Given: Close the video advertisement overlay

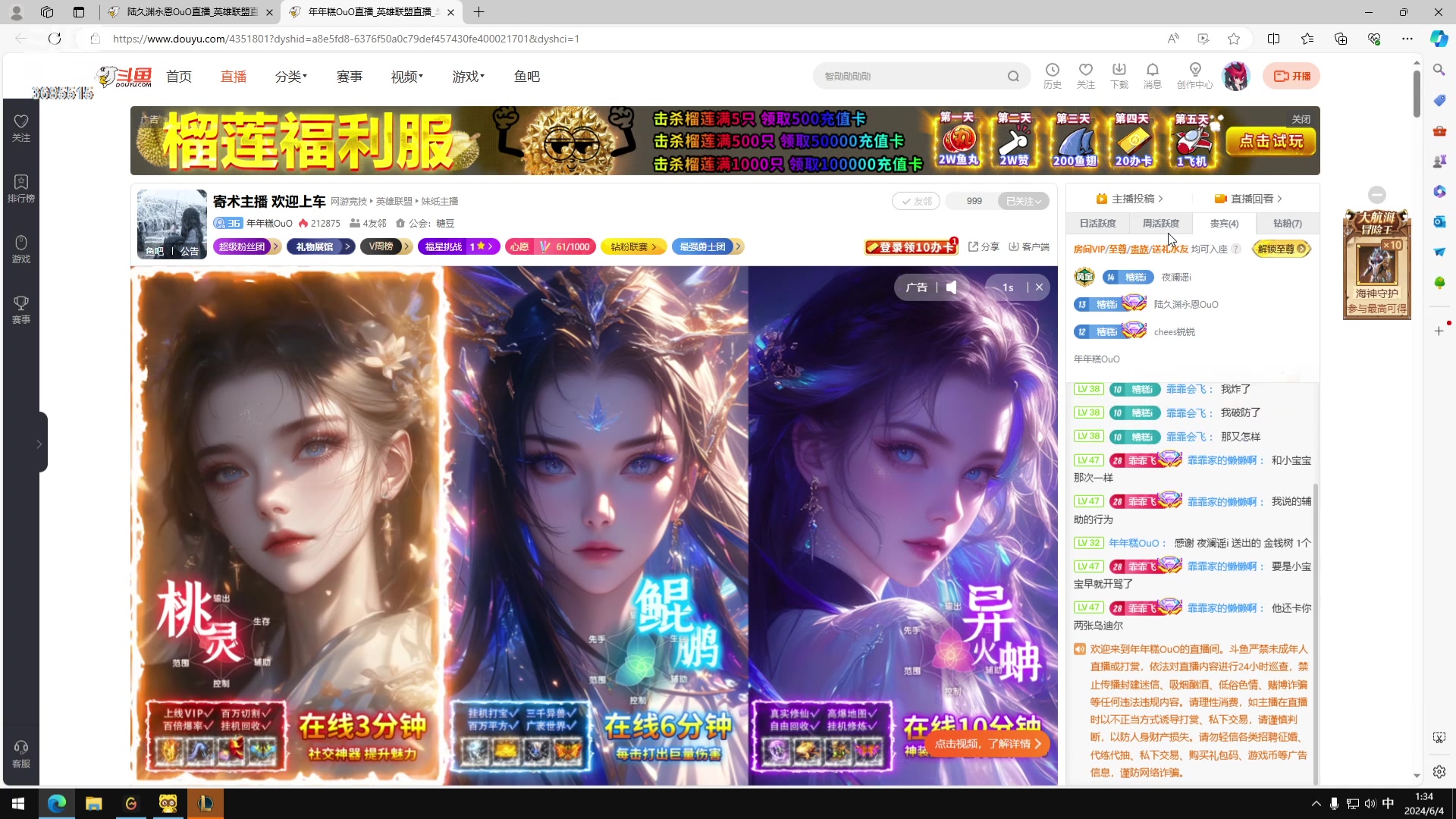Looking at the screenshot, I should point(1039,287).
